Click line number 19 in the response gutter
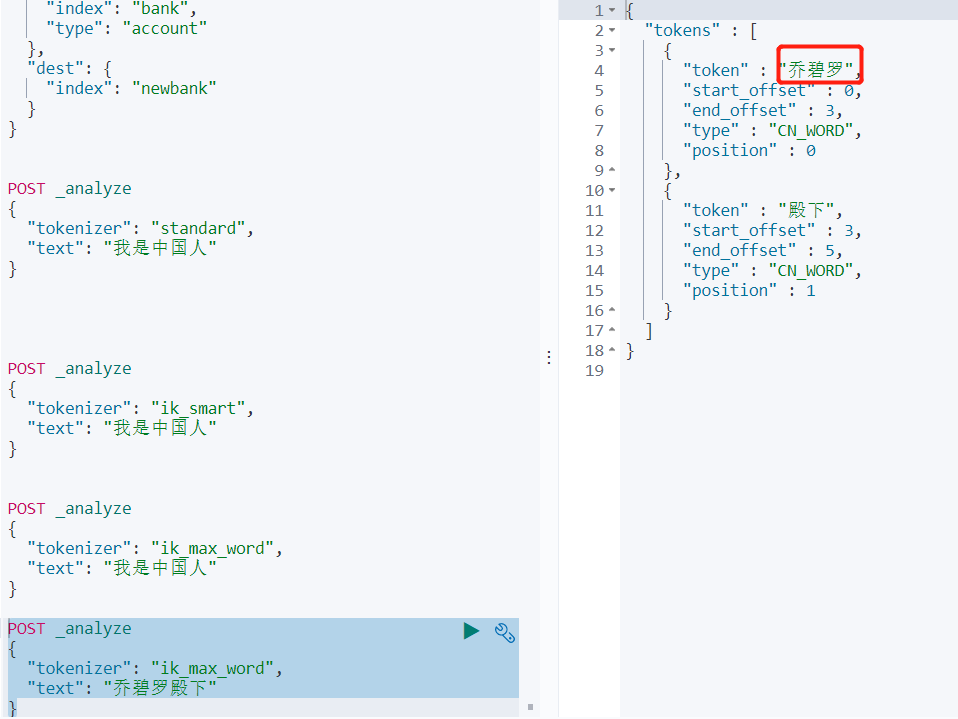This screenshot has width=958, height=719. point(594,370)
